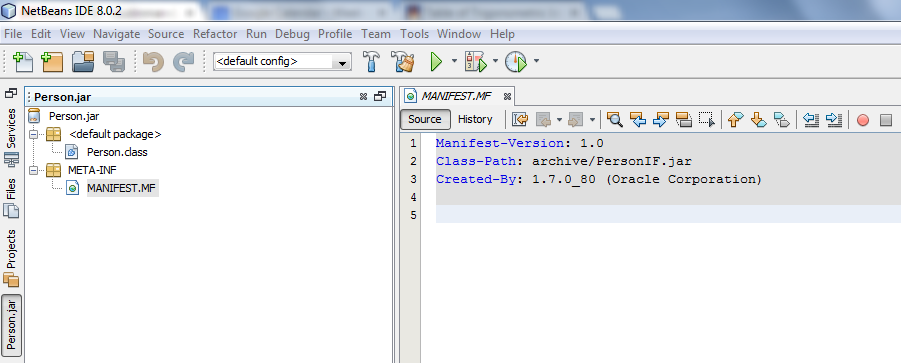Stop macro recording with the gray square

click(885, 120)
